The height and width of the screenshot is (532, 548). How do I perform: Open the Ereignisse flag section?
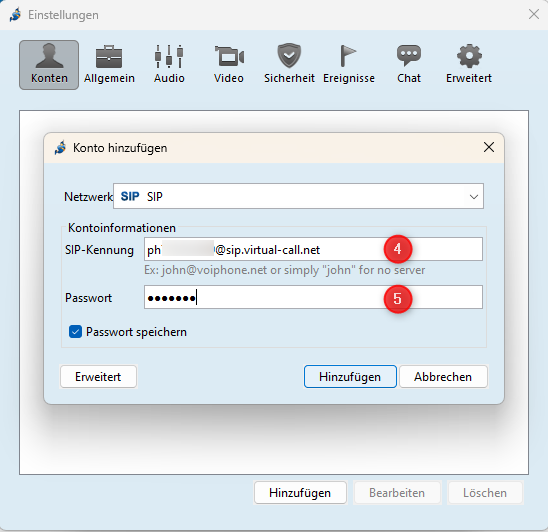(349, 65)
